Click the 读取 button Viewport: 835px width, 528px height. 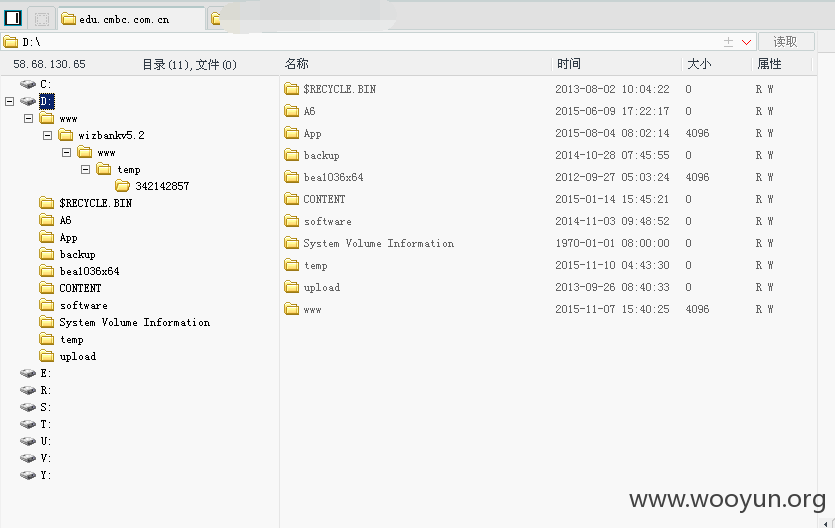coord(786,42)
